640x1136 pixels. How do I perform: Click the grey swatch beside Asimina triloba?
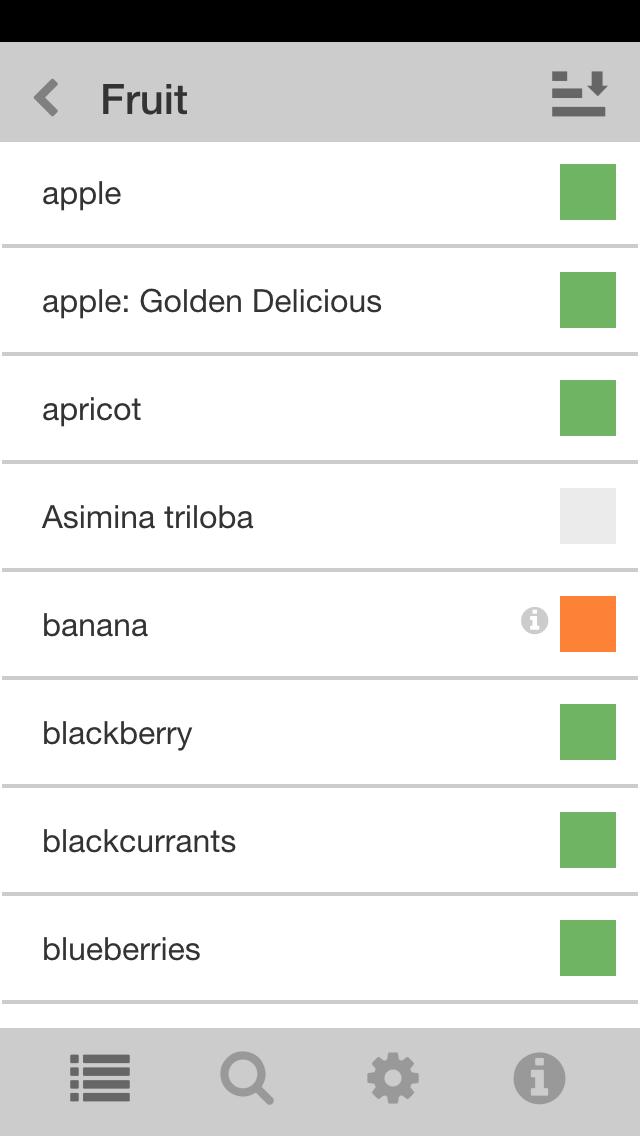587,516
